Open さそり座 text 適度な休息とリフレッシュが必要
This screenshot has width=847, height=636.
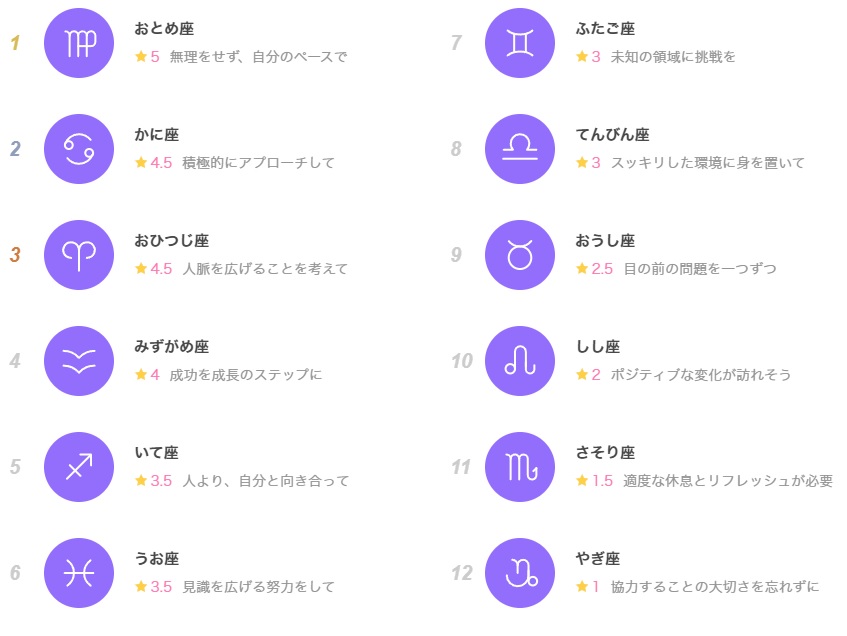728,480
